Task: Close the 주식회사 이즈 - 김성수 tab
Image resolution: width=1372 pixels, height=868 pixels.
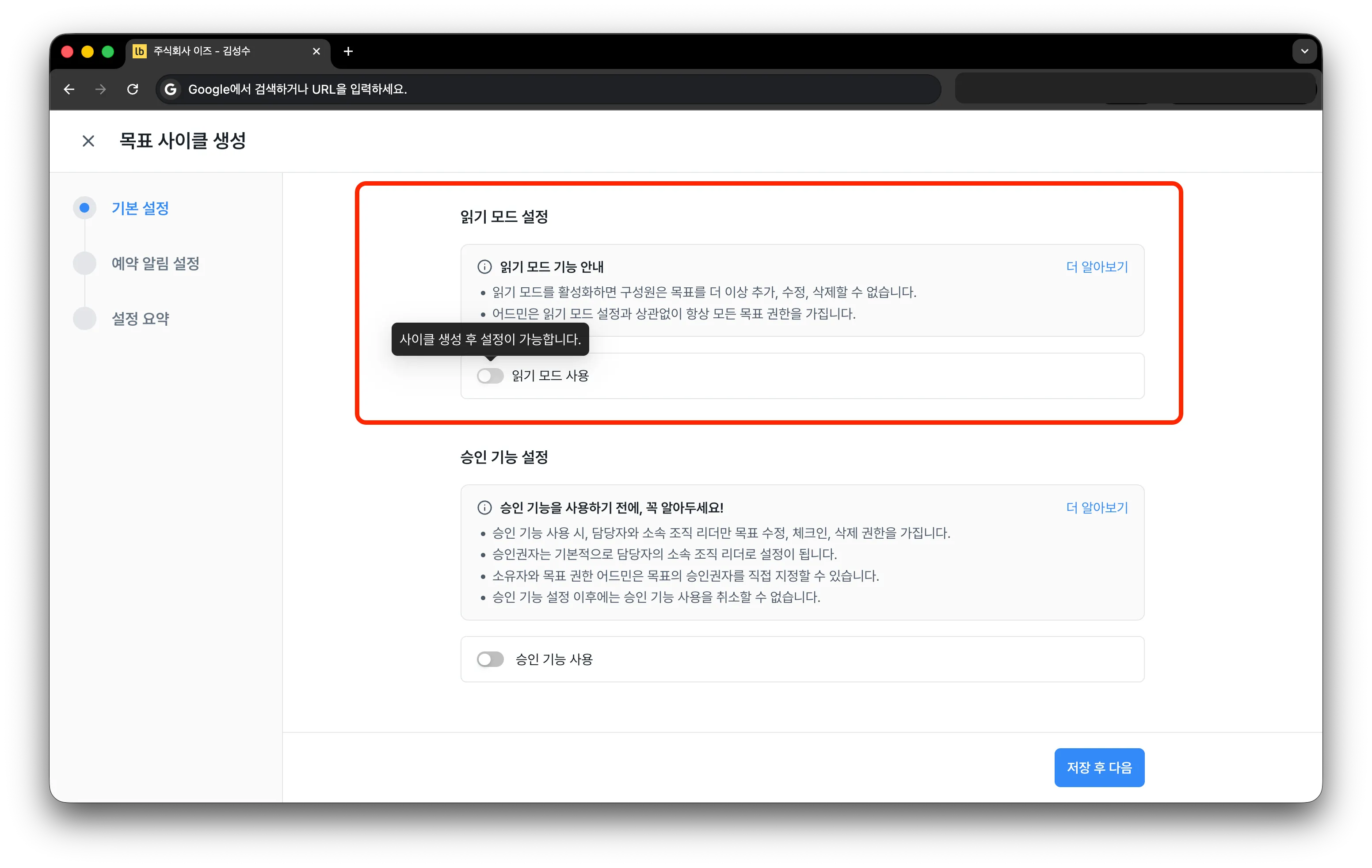Action: click(316, 51)
